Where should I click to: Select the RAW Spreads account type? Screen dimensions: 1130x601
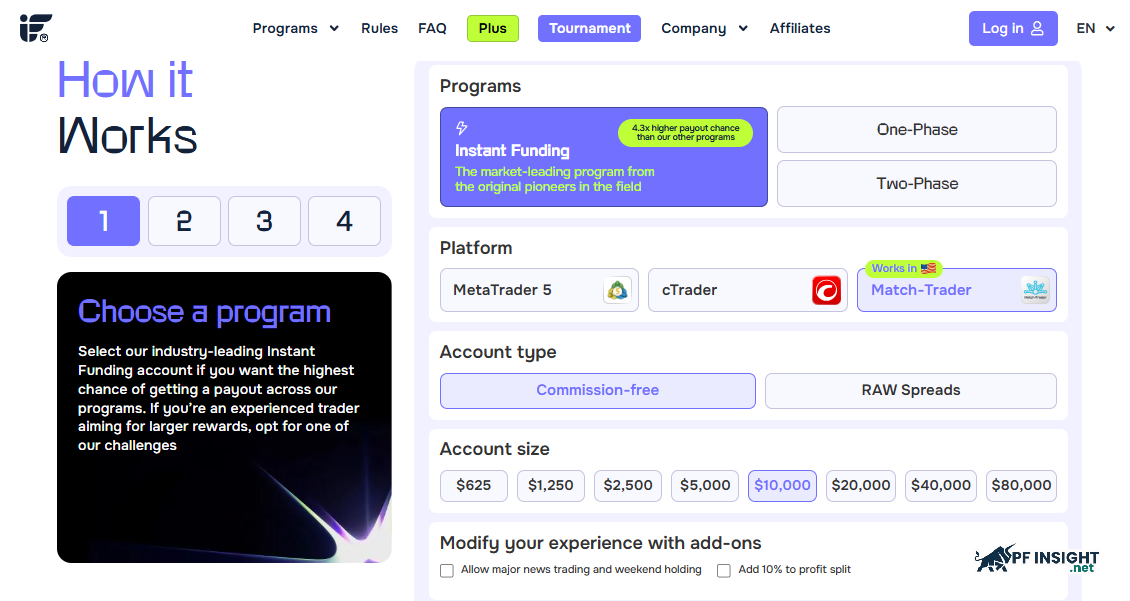pyautogui.click(x=910, y=391)
